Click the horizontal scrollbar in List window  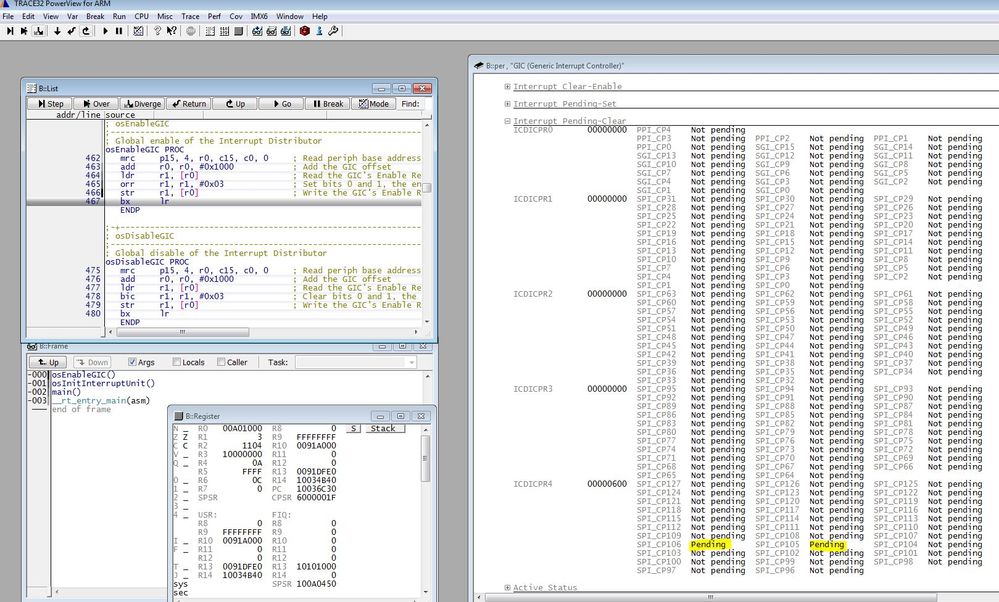point(264,332)
